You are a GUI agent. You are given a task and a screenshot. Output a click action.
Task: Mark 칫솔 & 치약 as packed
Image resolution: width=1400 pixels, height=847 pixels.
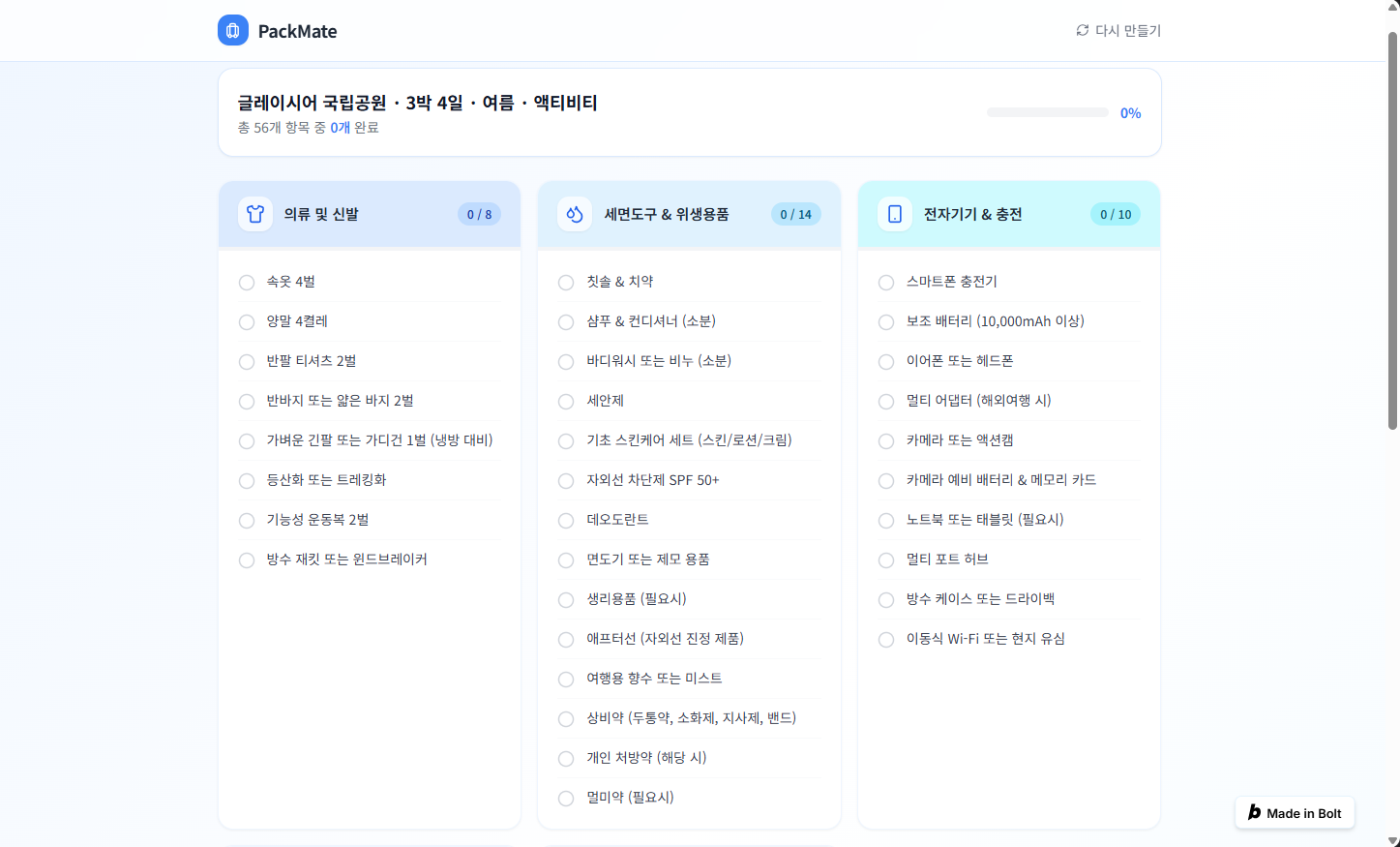point(566,282)
